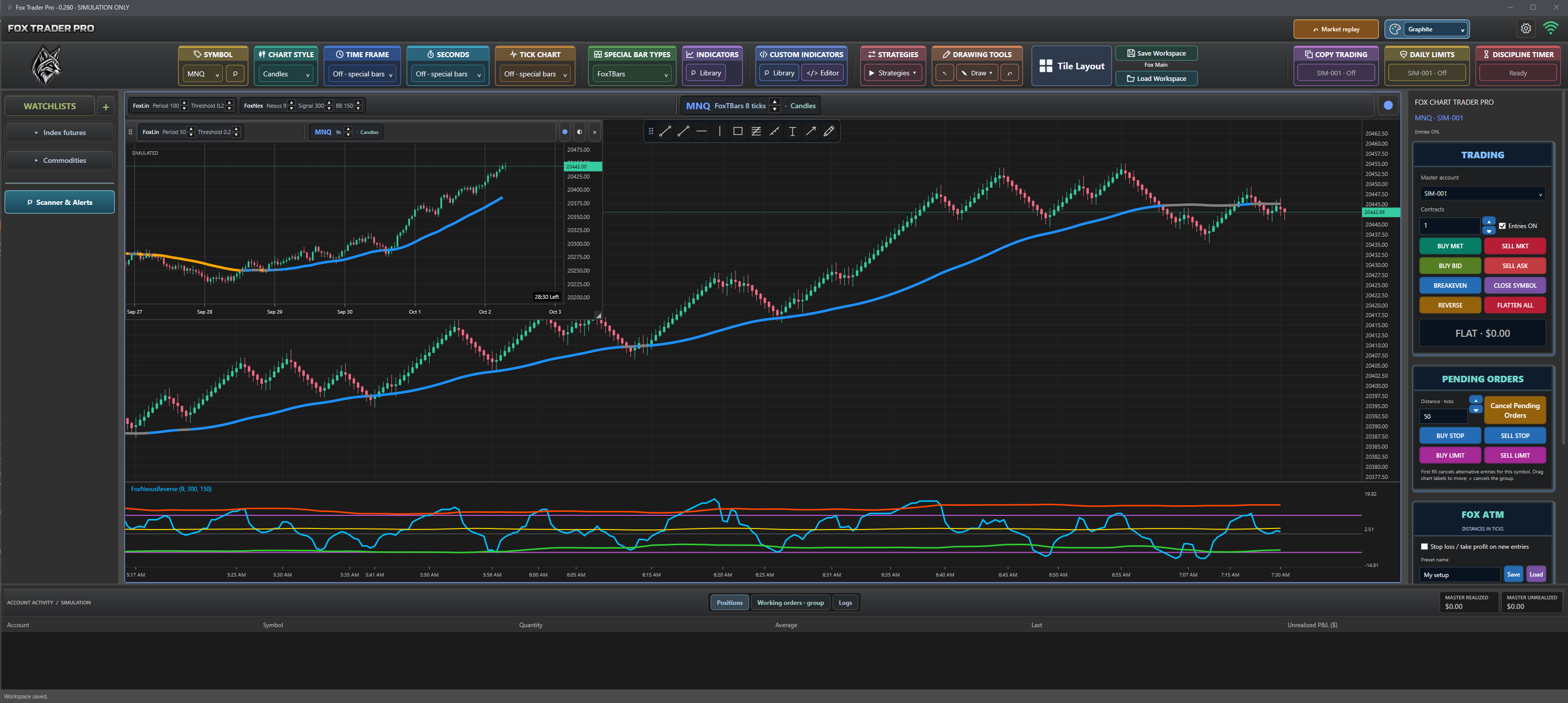Open the Master account SIM-001 dropdown
Image resolution: width=1568 pixels, height=703 pixels.
pyautogui.click(x=1482, y=194)
